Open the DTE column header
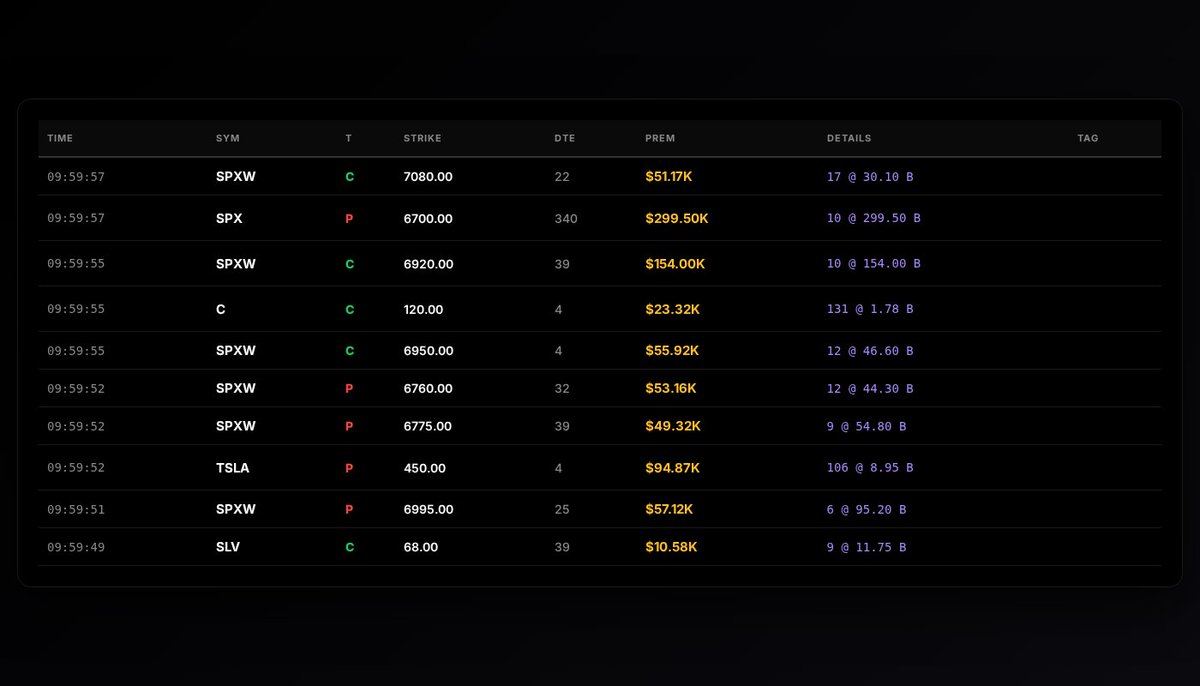This screenshot has height=686, width=1200. click(x=565, y=138)
